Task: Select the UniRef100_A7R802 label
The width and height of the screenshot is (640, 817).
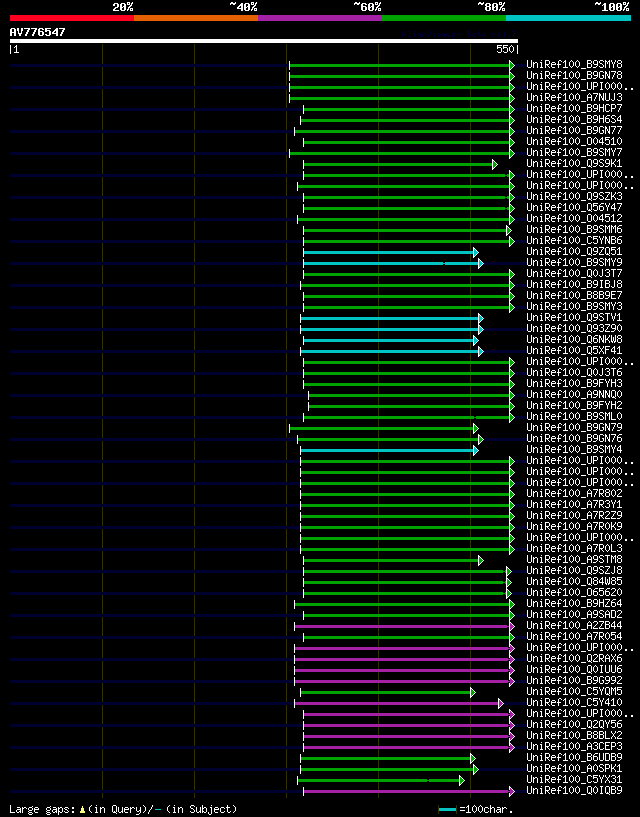Action: (x=574, y=493)
